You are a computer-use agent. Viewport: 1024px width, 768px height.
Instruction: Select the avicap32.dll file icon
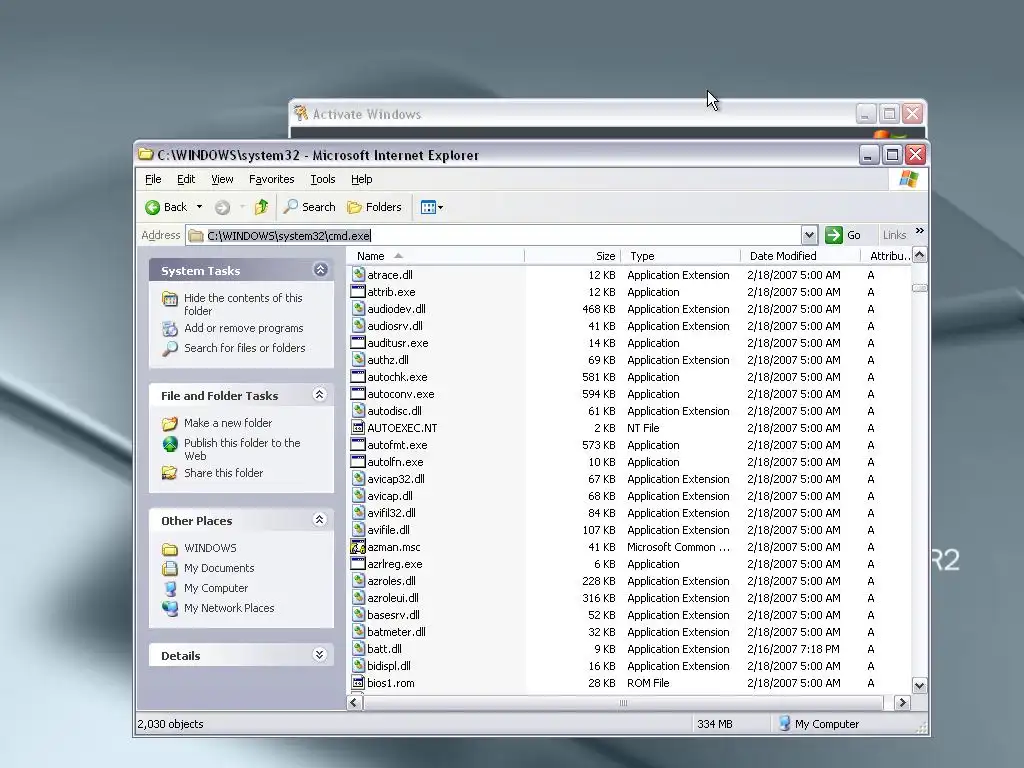click(358, 479)
